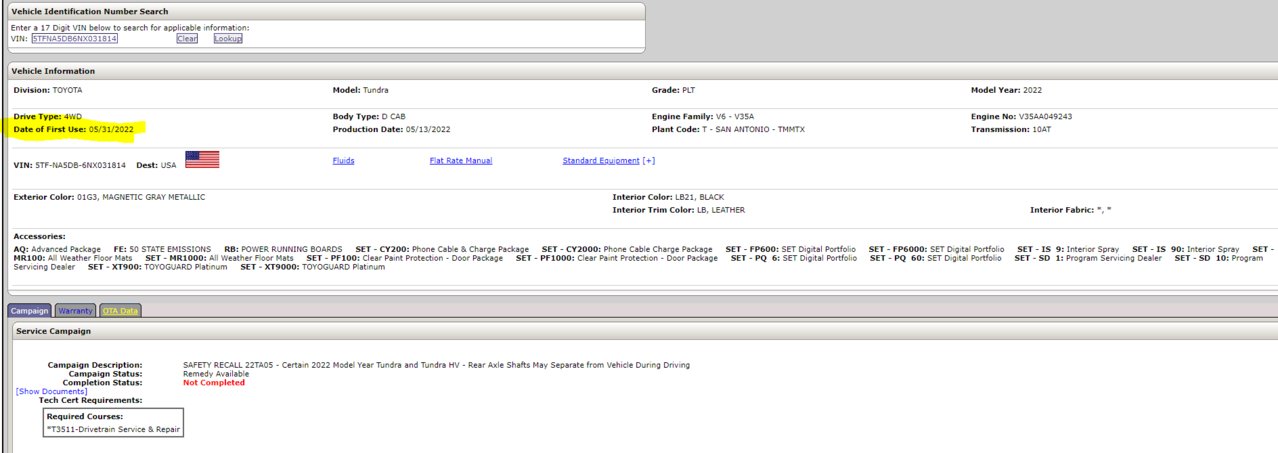Click the SAFETY RECALL 22TA05 campaign description
Image resolution: width=1278 pixels, height=453 pixels.
[x=436, y=365]
